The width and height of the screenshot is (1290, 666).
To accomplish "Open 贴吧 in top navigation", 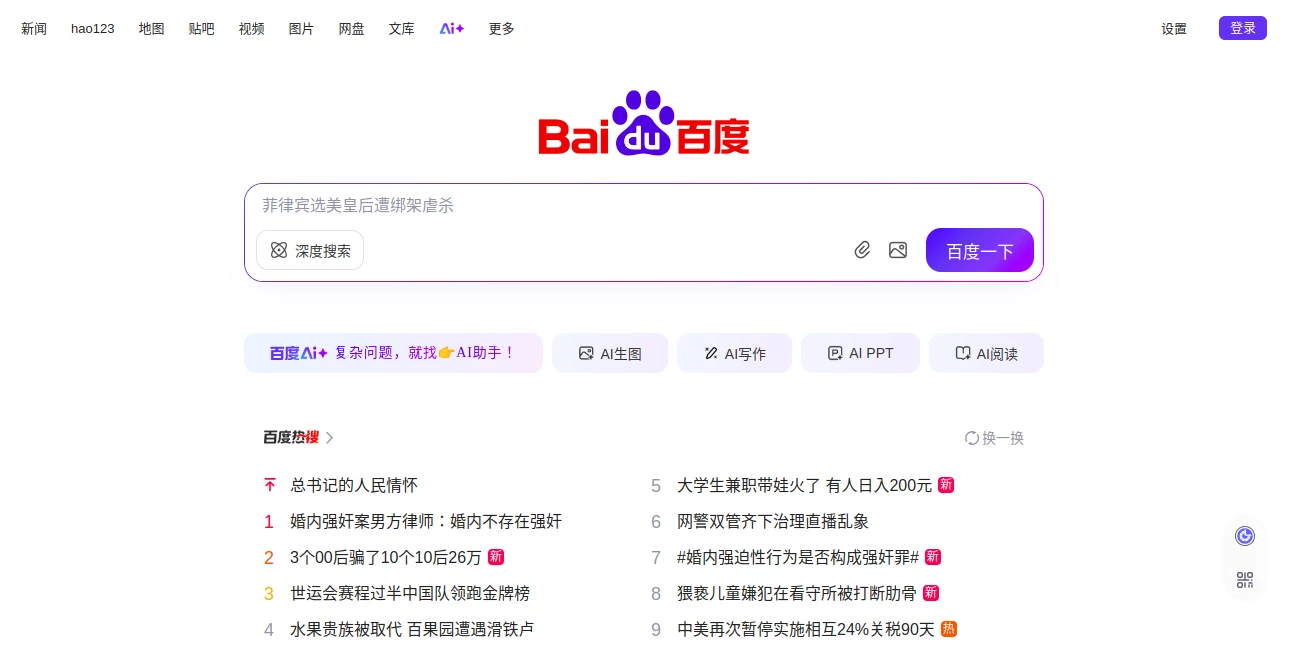I will [202, 29].
